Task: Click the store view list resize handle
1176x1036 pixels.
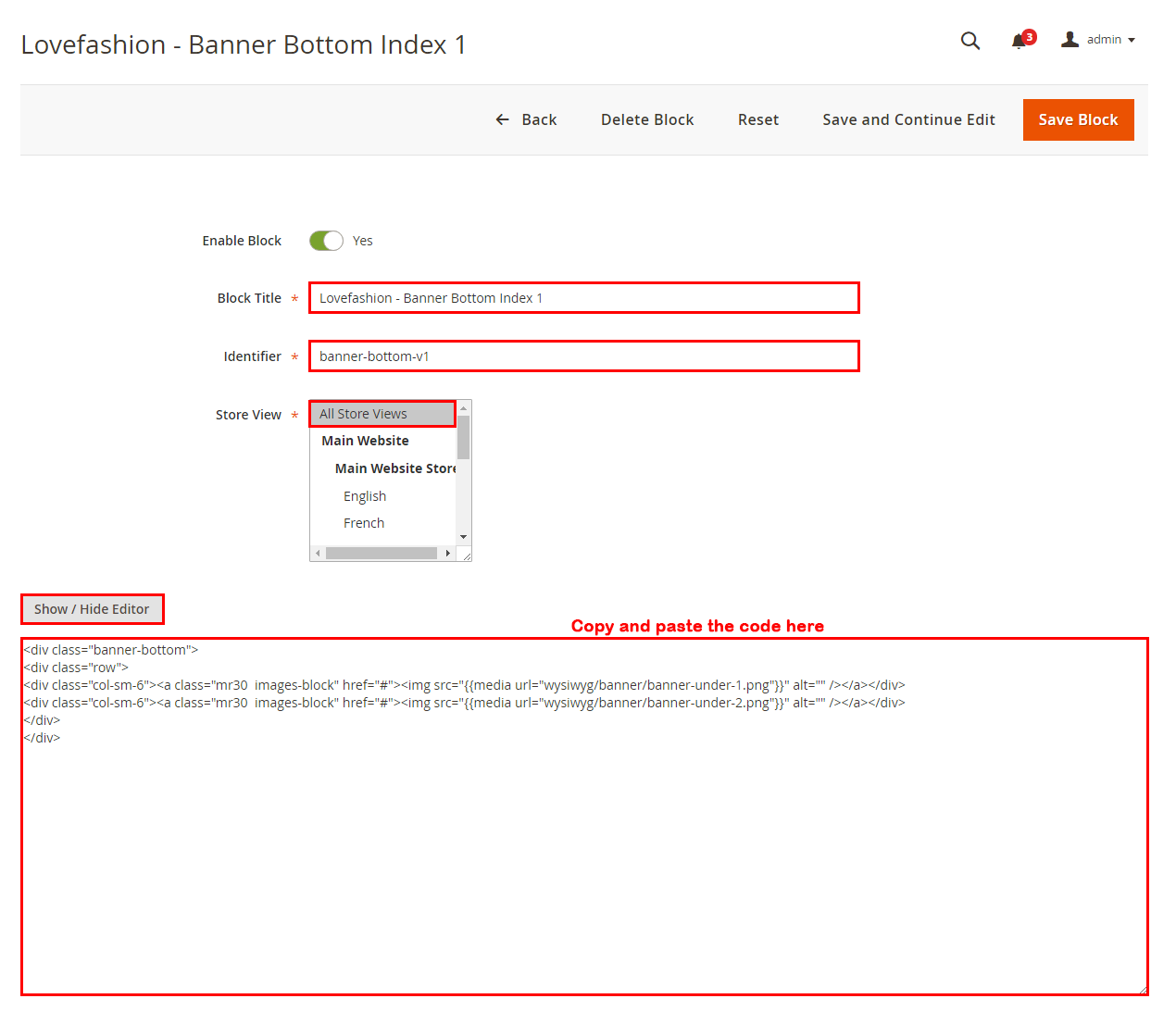Action: pyautogui.click(x=467, y=555)
